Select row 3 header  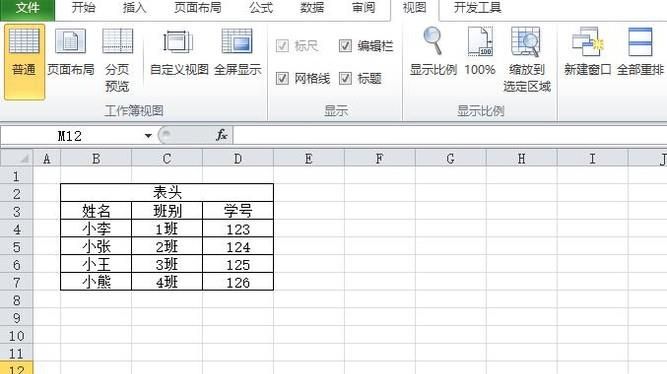click(x=17, y=211)
